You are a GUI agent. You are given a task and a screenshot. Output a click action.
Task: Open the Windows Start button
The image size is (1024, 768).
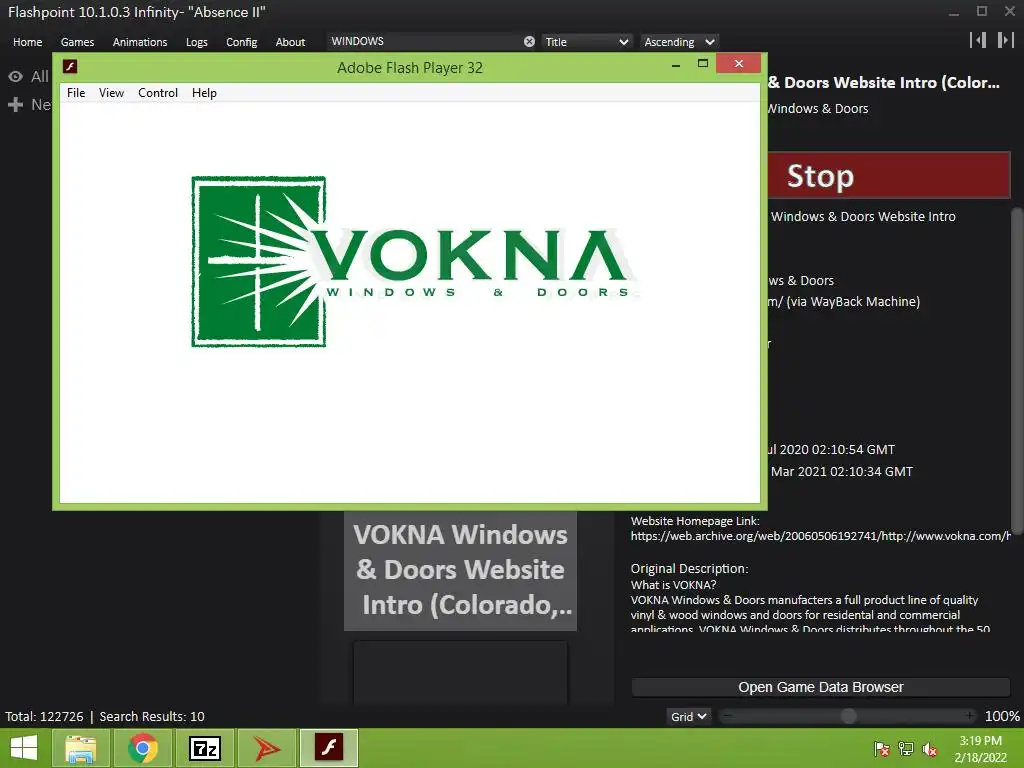(x=24, y=748)
